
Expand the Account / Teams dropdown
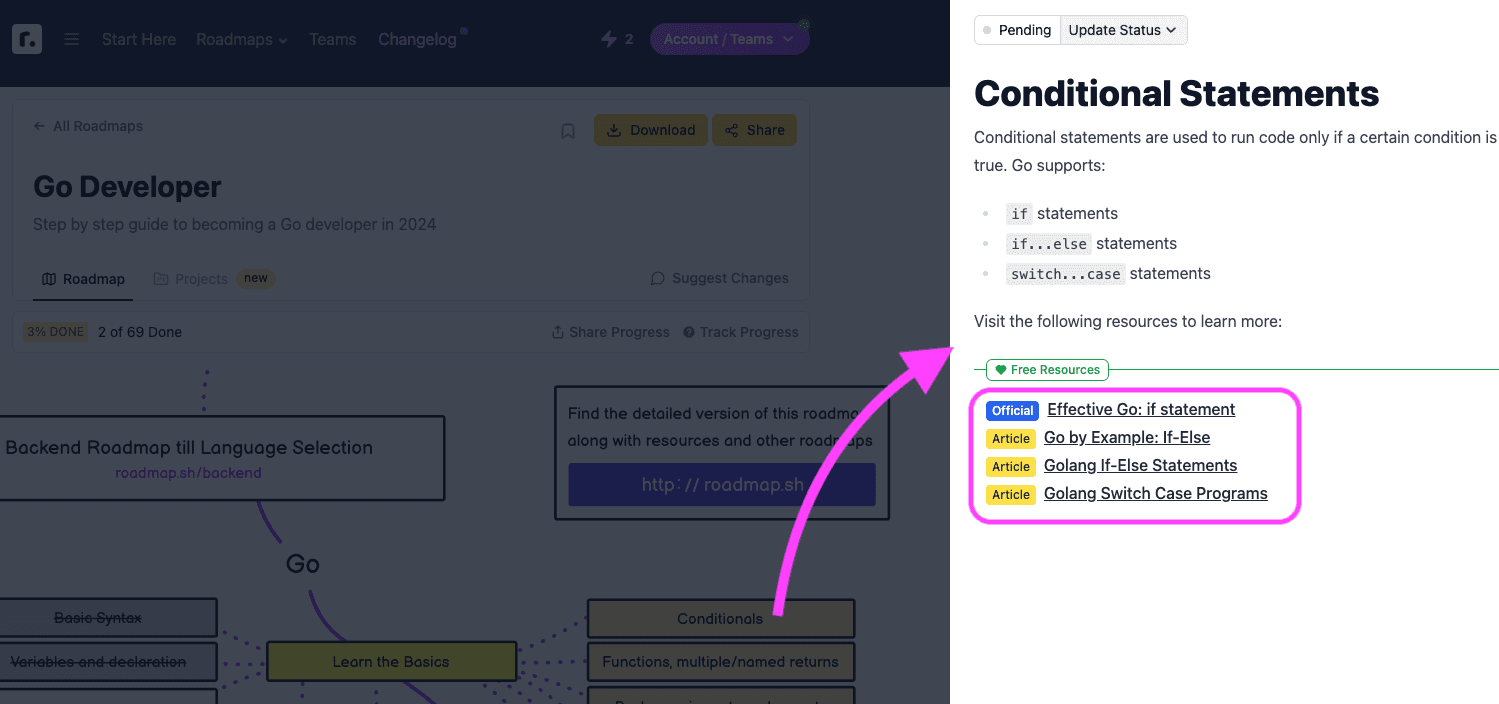pos(729,40)
